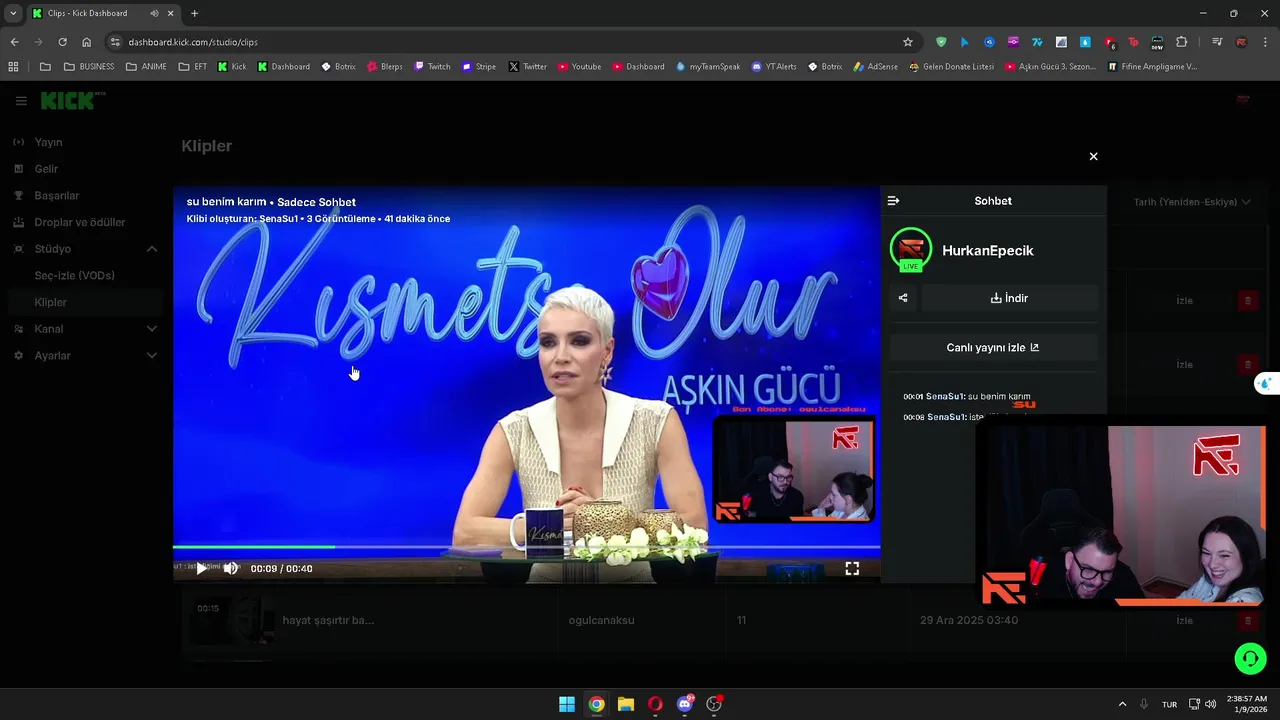Open the apps grid in bookmarks bar
The image size is (1280, 720).
coord(13,67)
